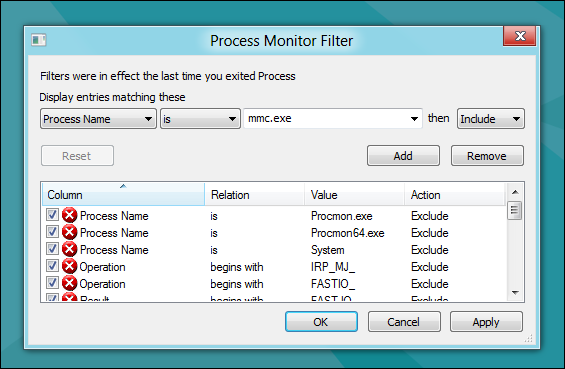Screen dimensions: 565x369
Task: Sort by the Column header
Action: click(124, 195)
